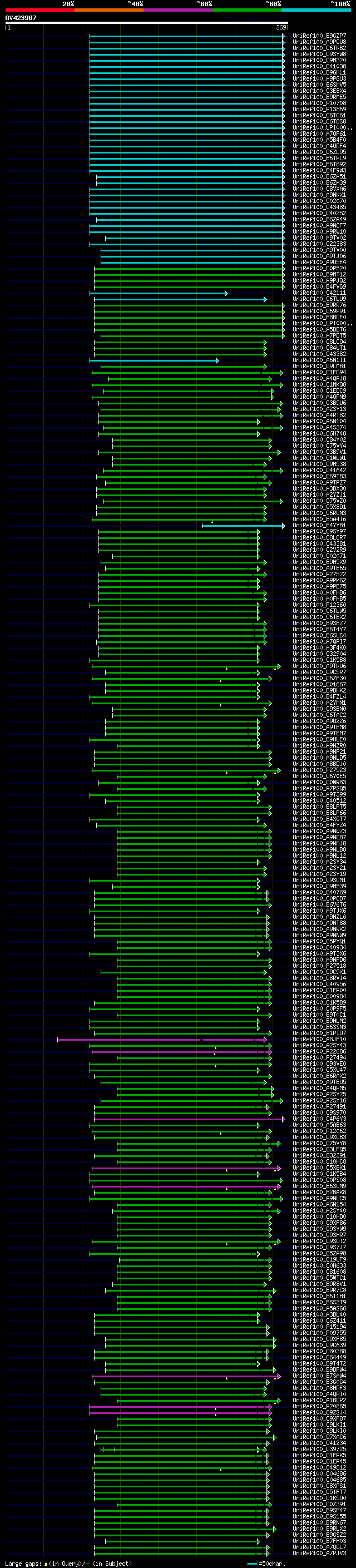Select label UniRef100_P13869
Image resolution: width=356 pixels, height=1568 pixels.
click(319, 110)
